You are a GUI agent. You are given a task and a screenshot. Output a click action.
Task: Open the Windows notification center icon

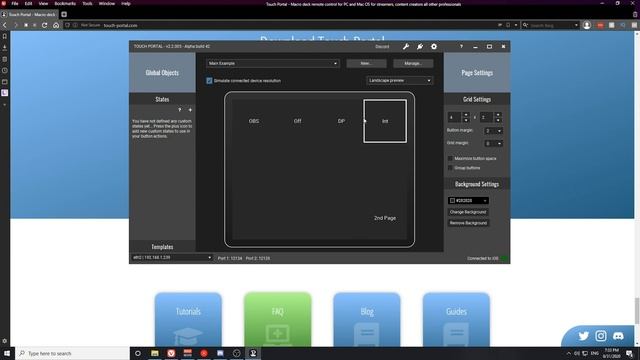point(630,353)
